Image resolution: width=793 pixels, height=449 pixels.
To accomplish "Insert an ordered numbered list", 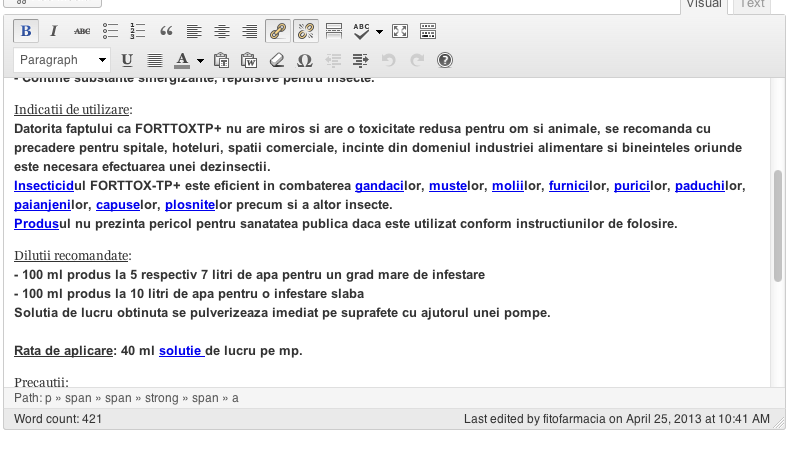I will tap(138, 31).
